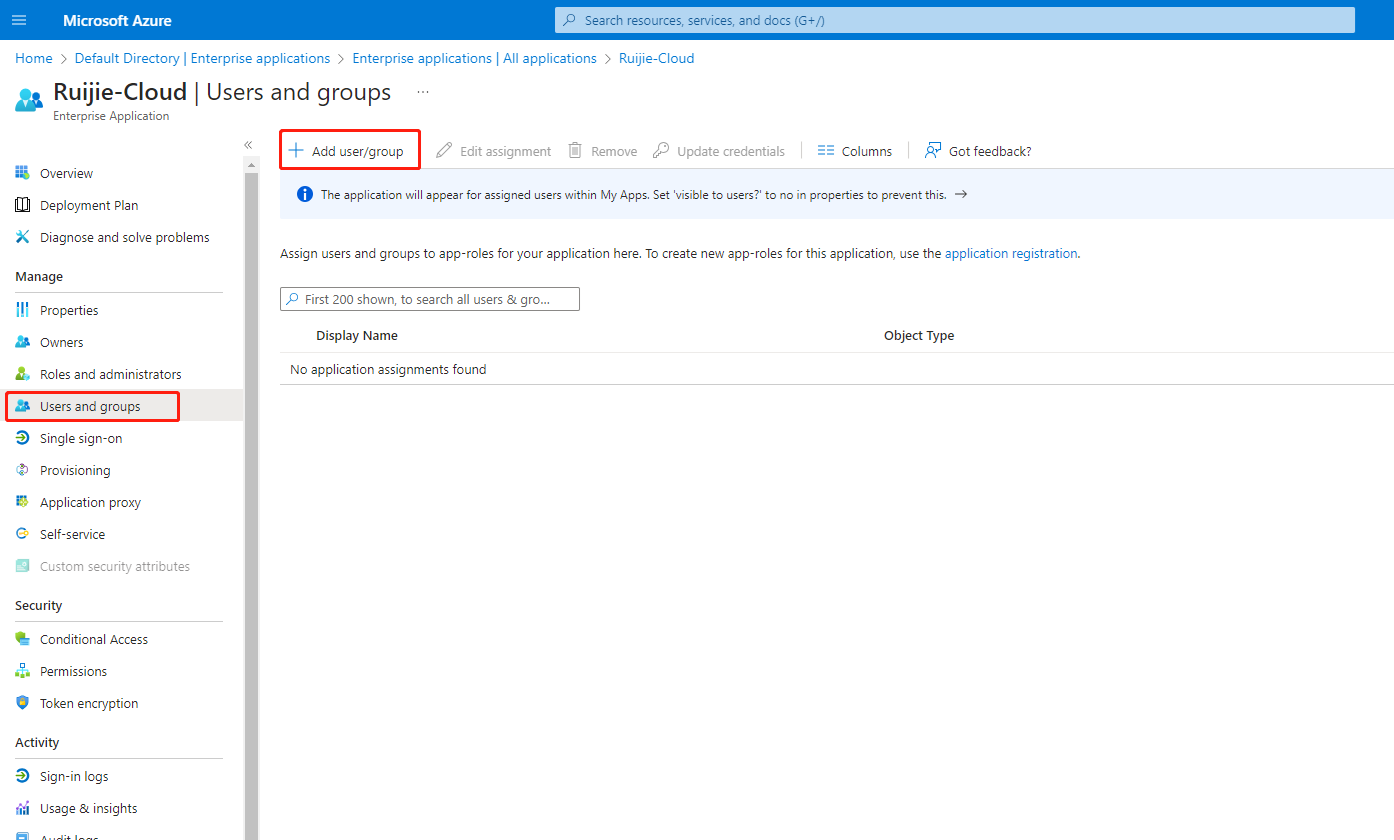Open Conditional Access settings
This screenshot has width=1394, height=840.
pos(93,639)
